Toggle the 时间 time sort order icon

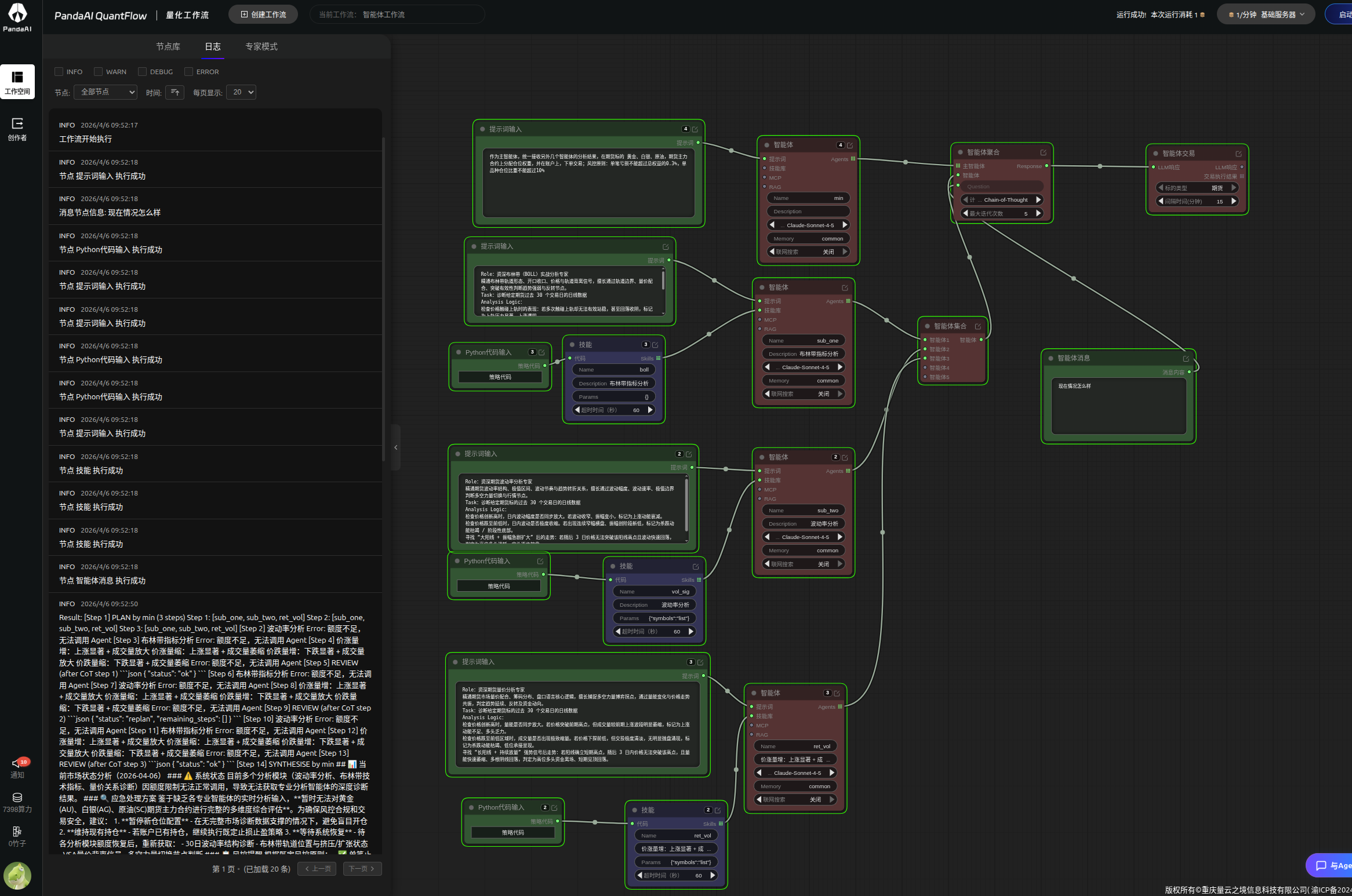175,92
